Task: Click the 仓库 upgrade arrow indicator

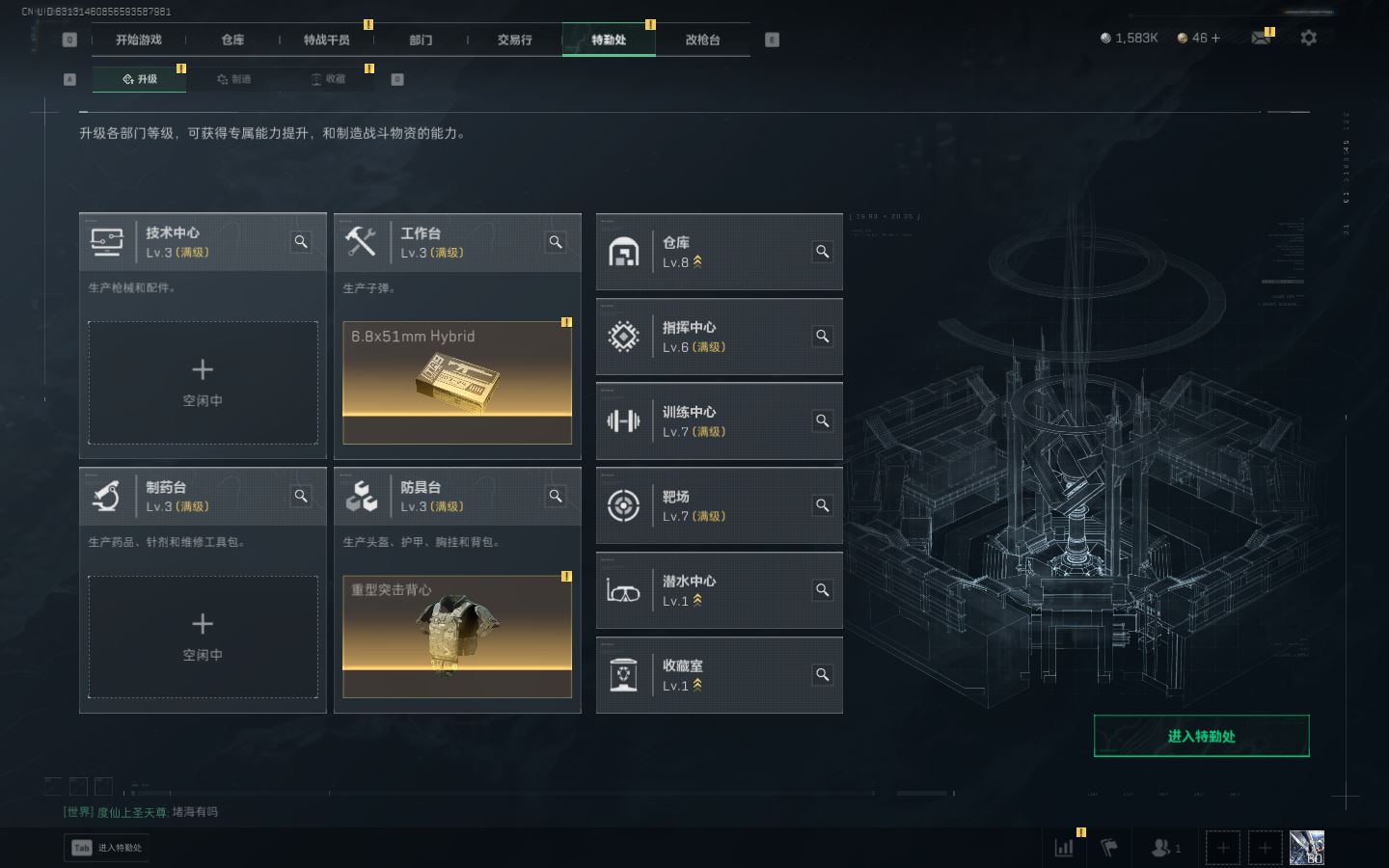Action: point(697,262)
